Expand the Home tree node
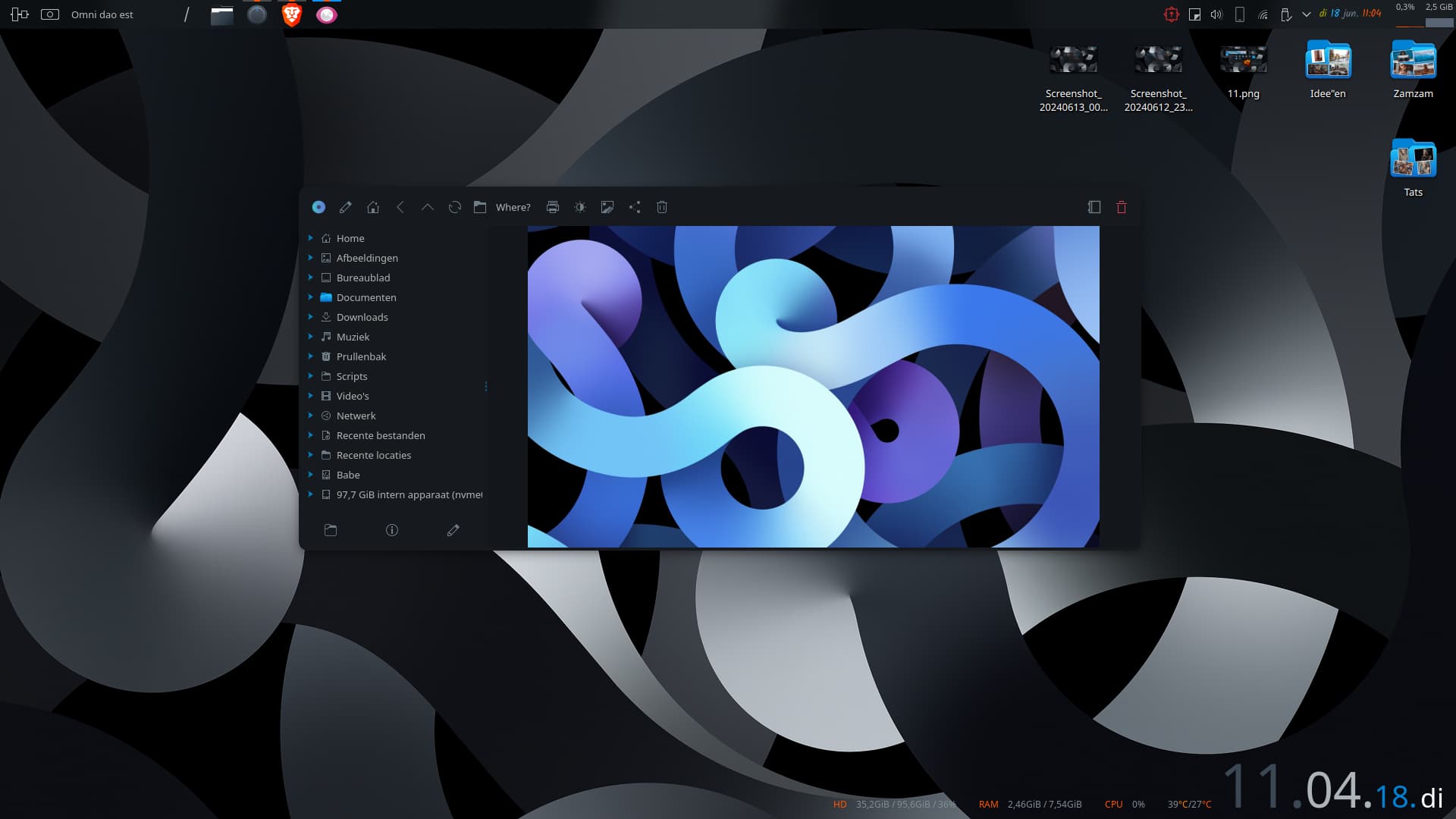The width and height of the screenshot is (1456, 819). coord(310,238)
